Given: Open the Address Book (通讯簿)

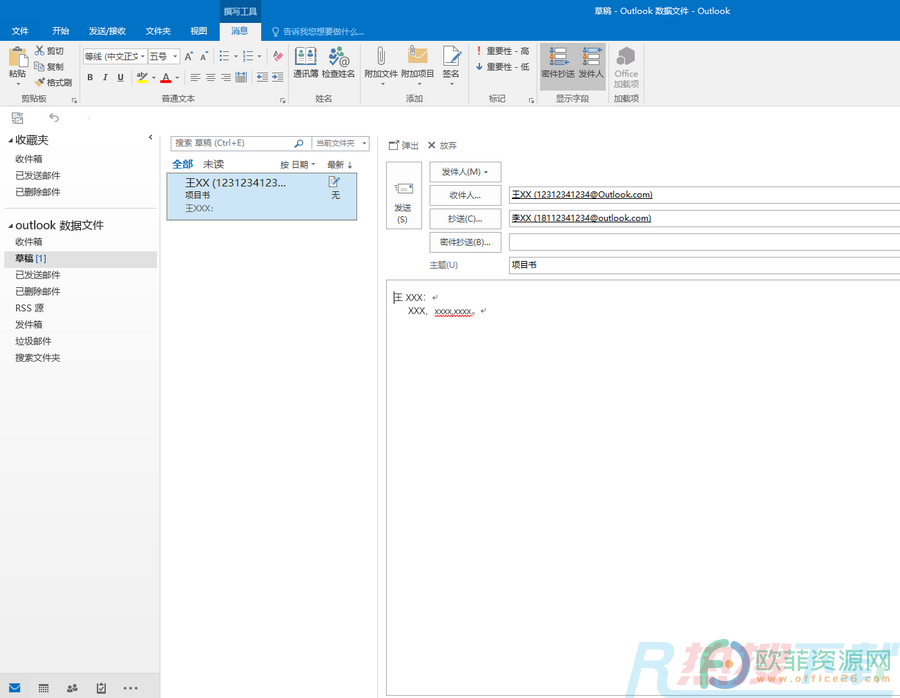Looking at the screenshot, I should click(305, 63).
